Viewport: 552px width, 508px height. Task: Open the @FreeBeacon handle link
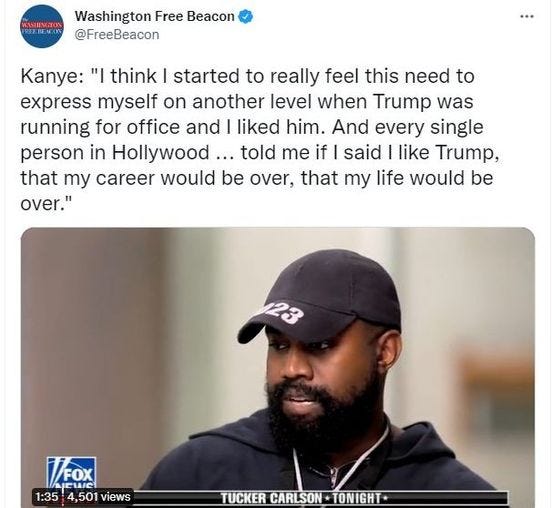(117, 35)
